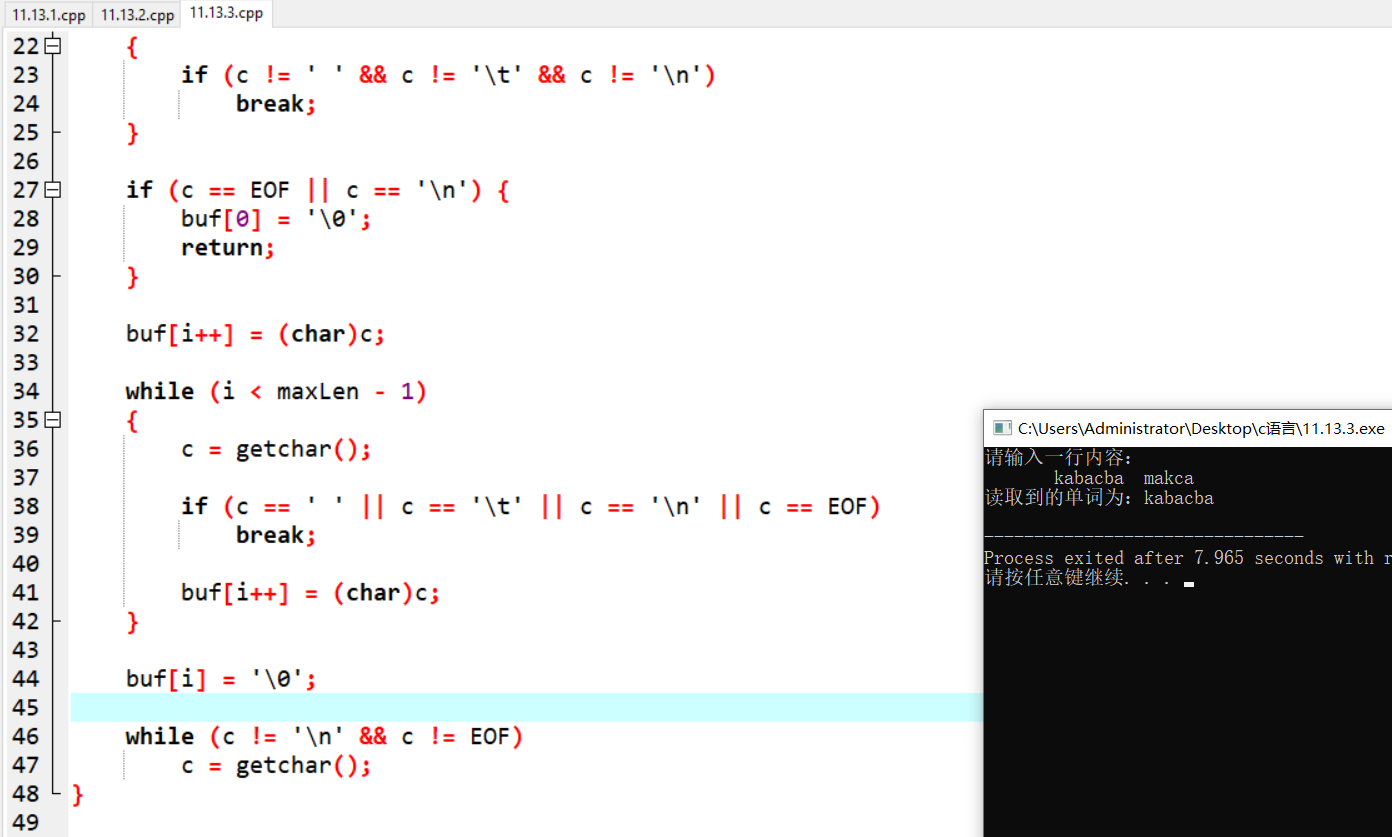Click line number 38 in the gutter

click(26, 506)
